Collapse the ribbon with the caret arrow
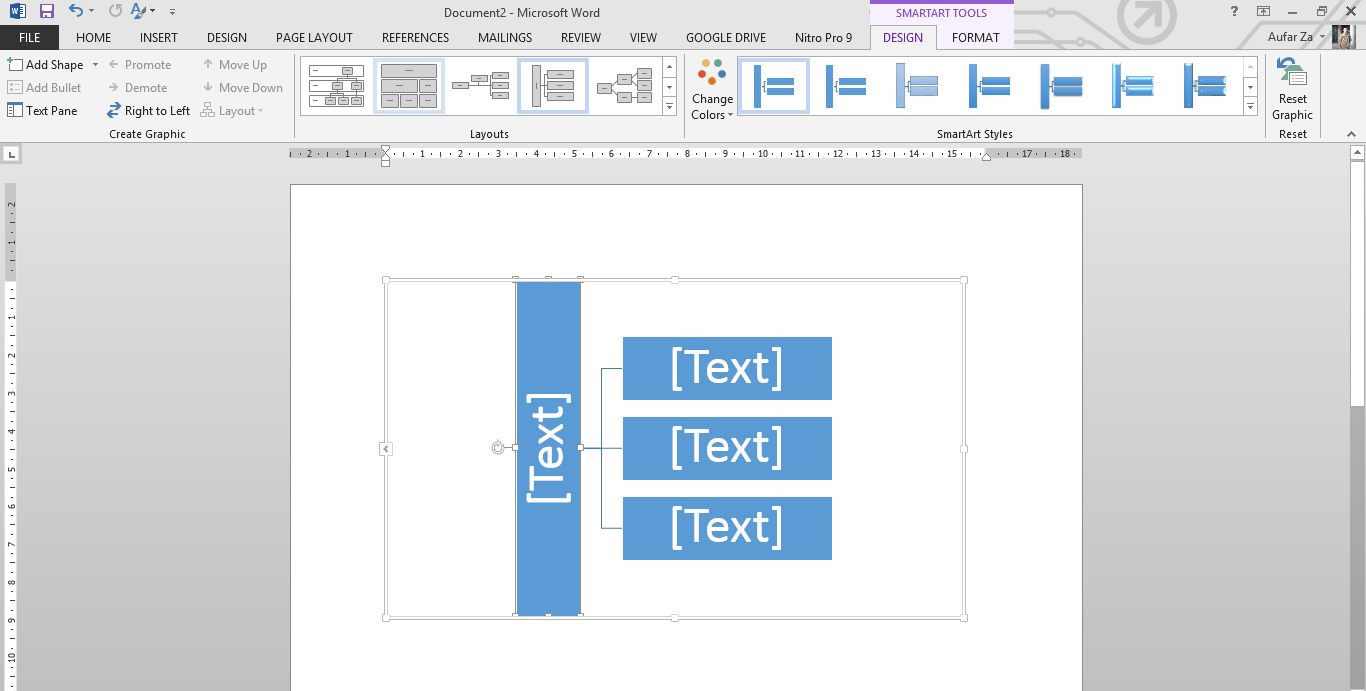 pos(1352,134)
